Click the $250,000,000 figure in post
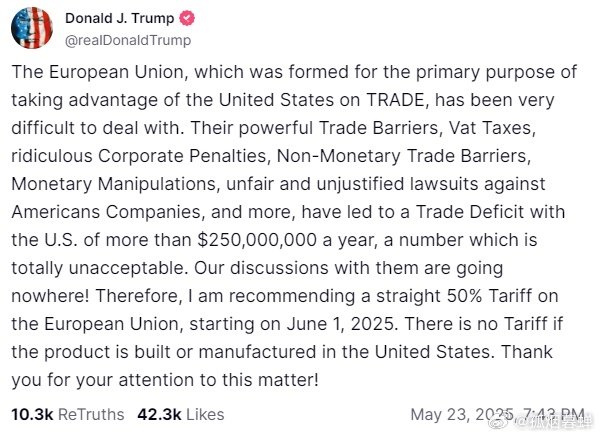600x437 pixels. point(257,240)
